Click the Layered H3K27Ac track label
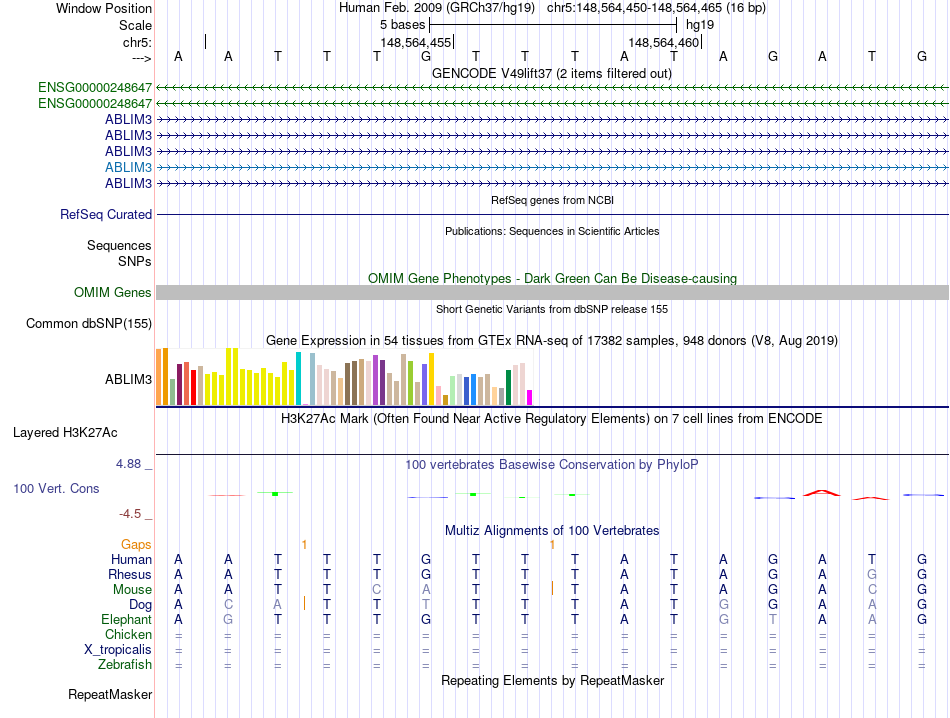The height and width of the screenshot is (718, 950). coord(65,433)
